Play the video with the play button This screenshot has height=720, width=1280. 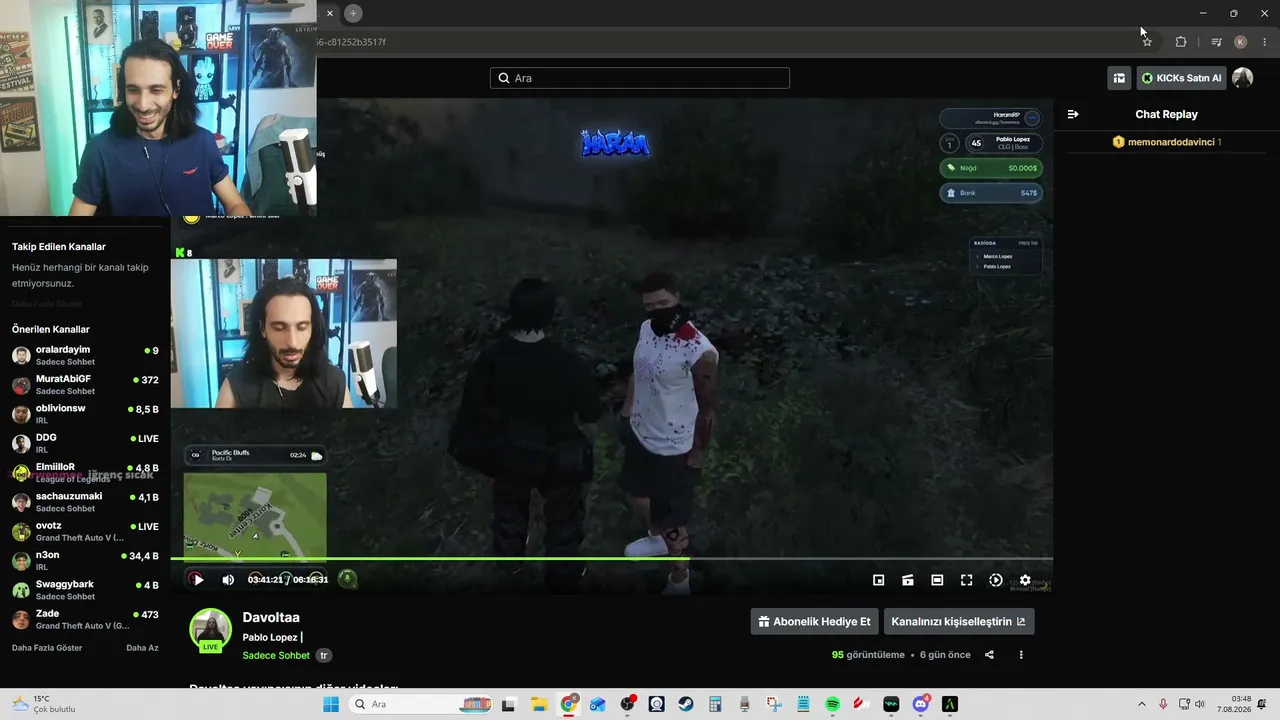point(198,579)
